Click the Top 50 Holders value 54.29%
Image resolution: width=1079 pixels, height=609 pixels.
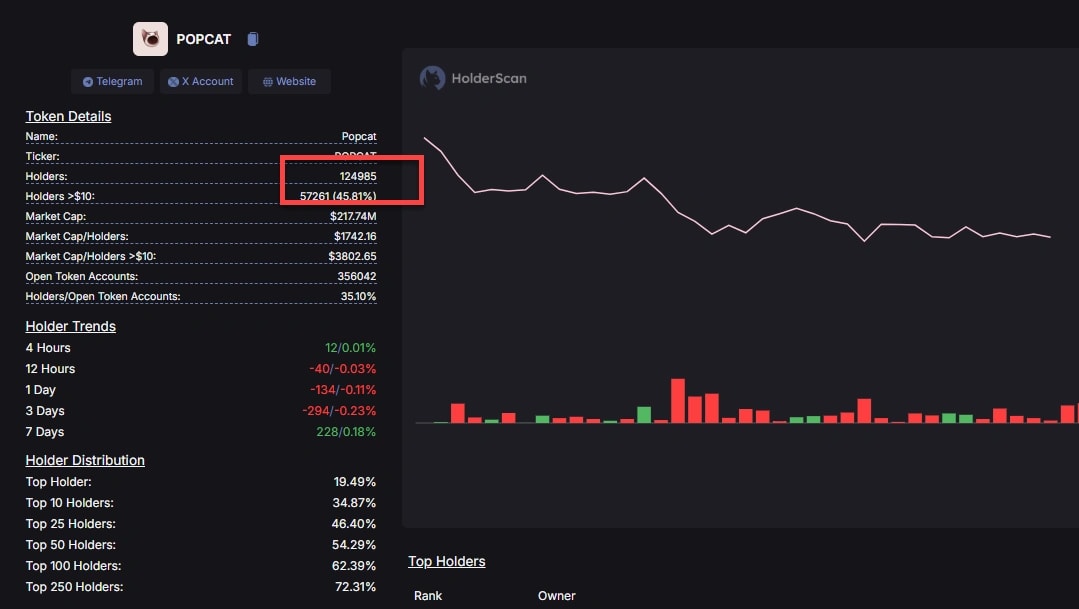click(x=354, y=545)
